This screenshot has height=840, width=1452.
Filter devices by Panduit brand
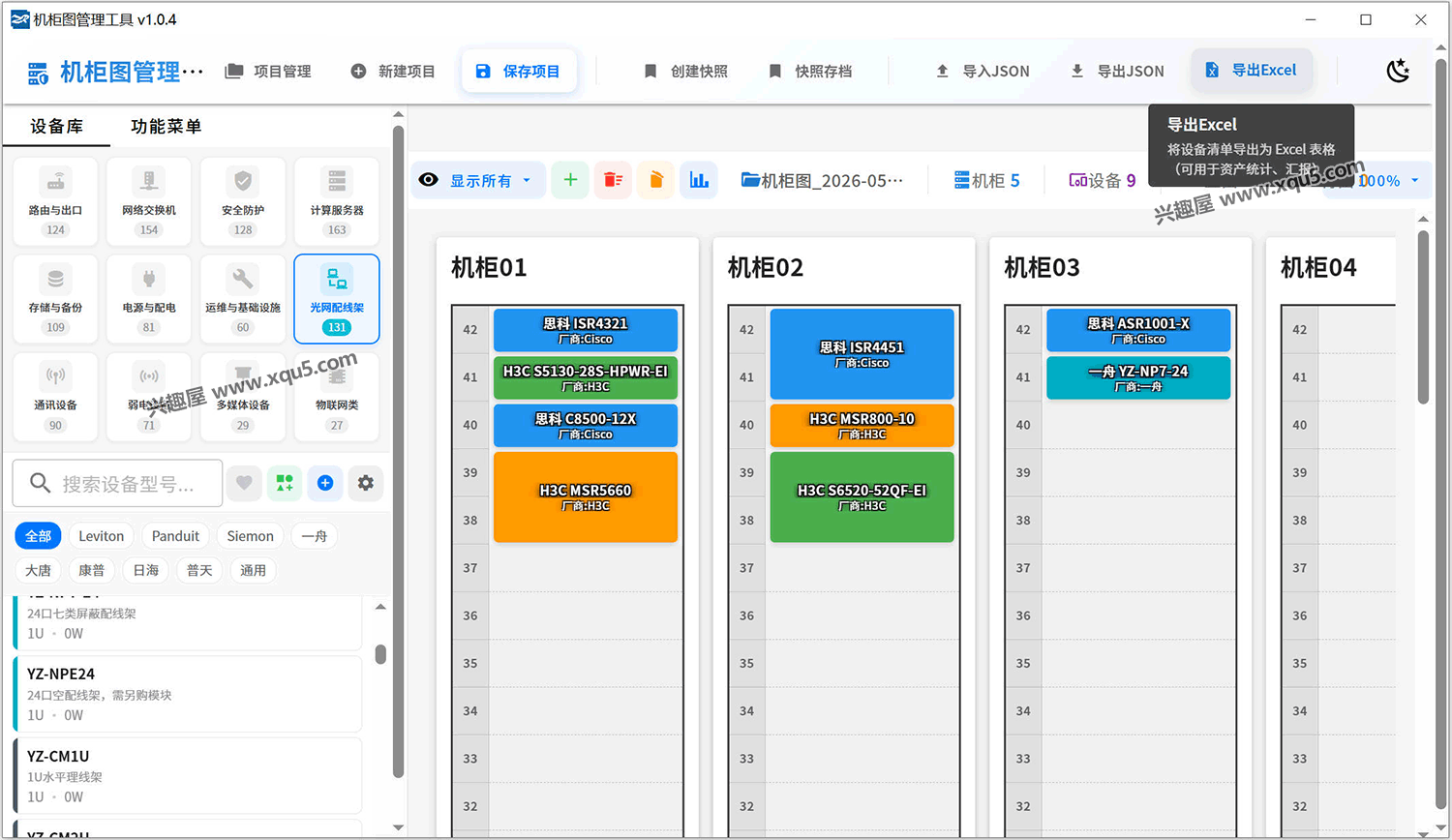(x=175, y=536)
